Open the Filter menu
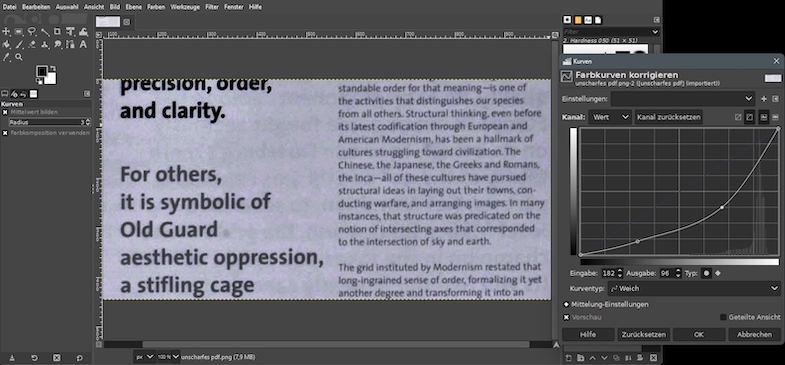The image size is (785, 365). point(212,7)
